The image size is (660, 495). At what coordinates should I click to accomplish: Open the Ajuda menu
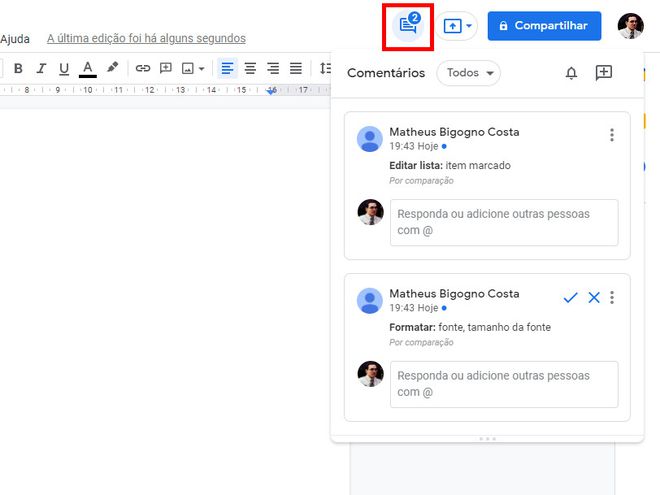(x=15, y=39)
